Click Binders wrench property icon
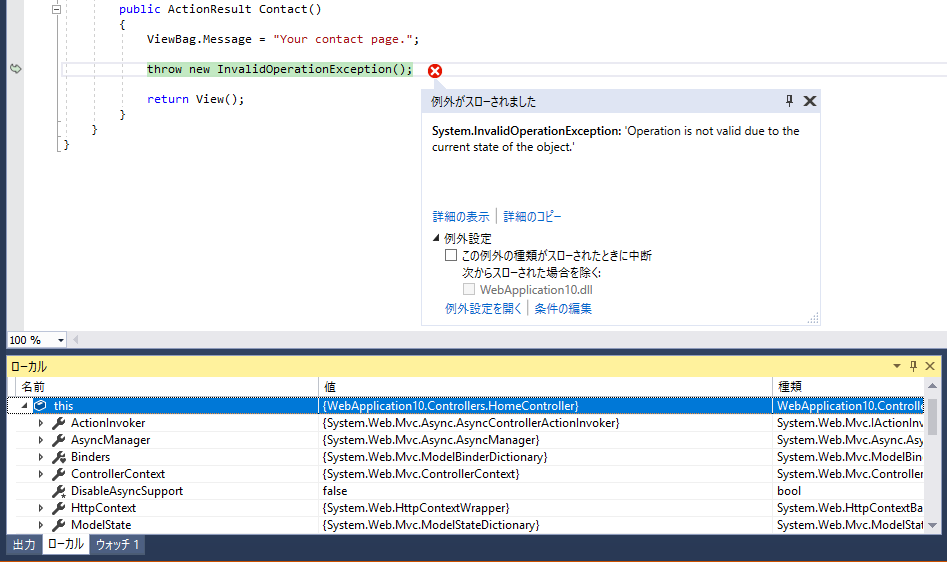The image size is (947, 562). 59,457
